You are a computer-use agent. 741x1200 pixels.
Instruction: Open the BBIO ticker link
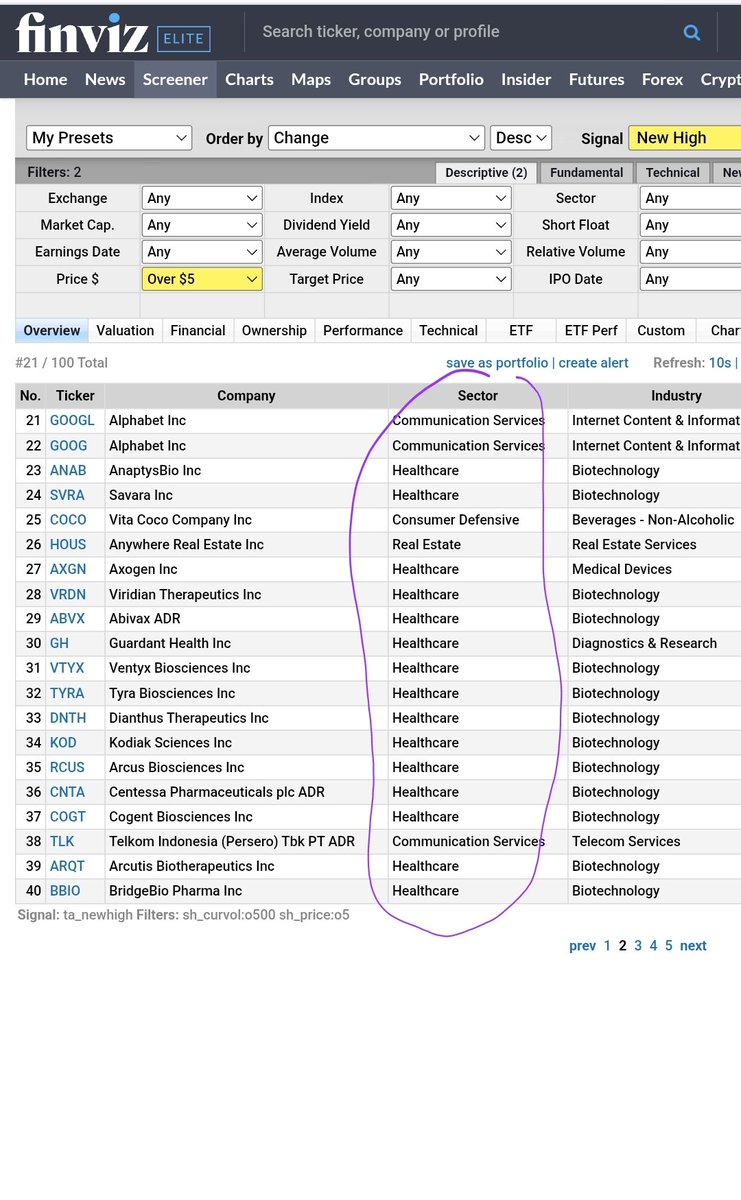point(65,891)
